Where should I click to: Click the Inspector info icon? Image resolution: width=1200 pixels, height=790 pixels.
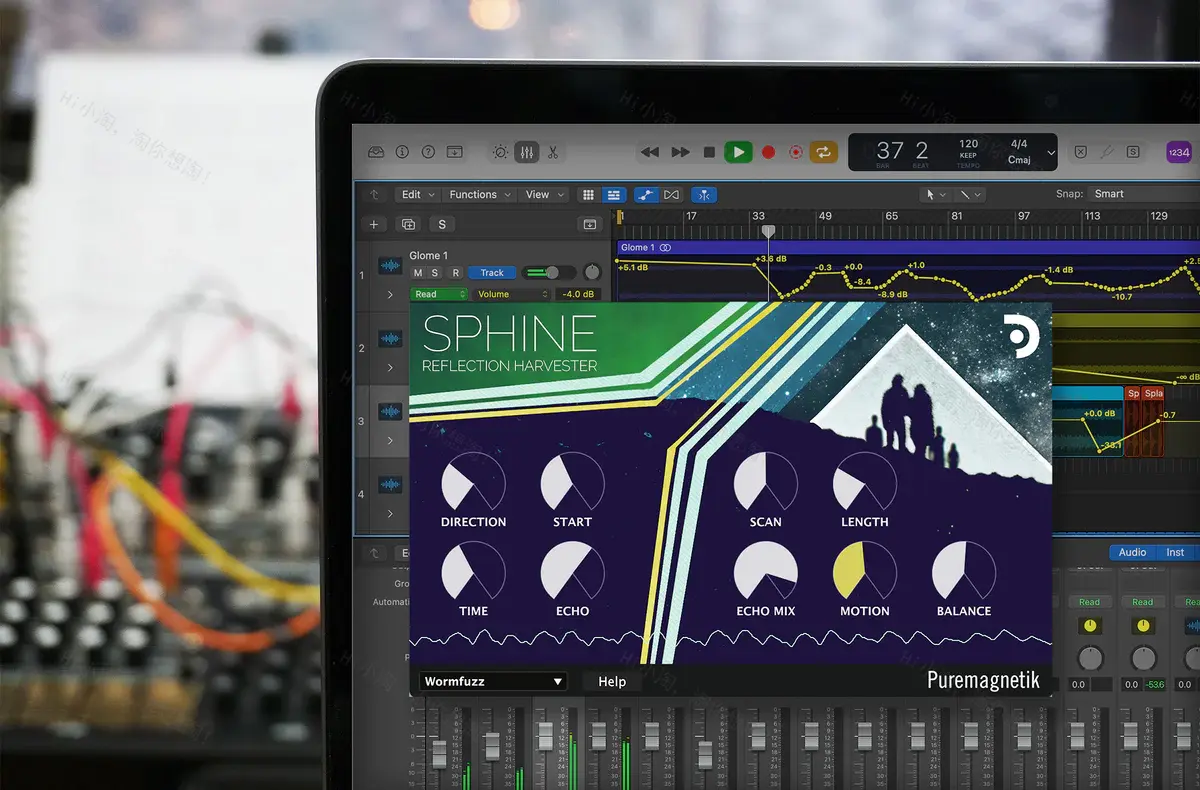coord(402,151)
